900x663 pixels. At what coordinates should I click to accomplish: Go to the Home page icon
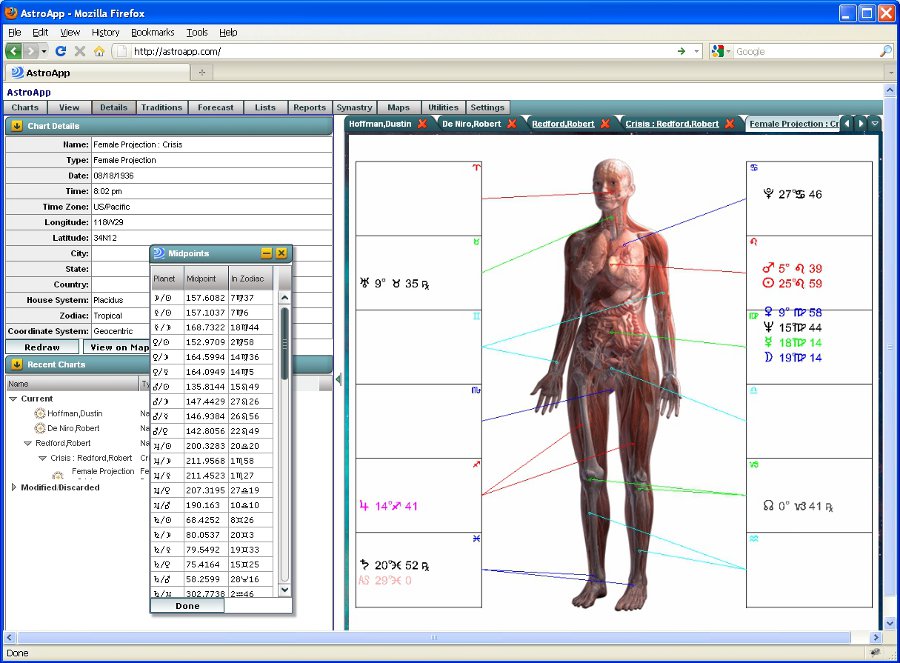99,51
